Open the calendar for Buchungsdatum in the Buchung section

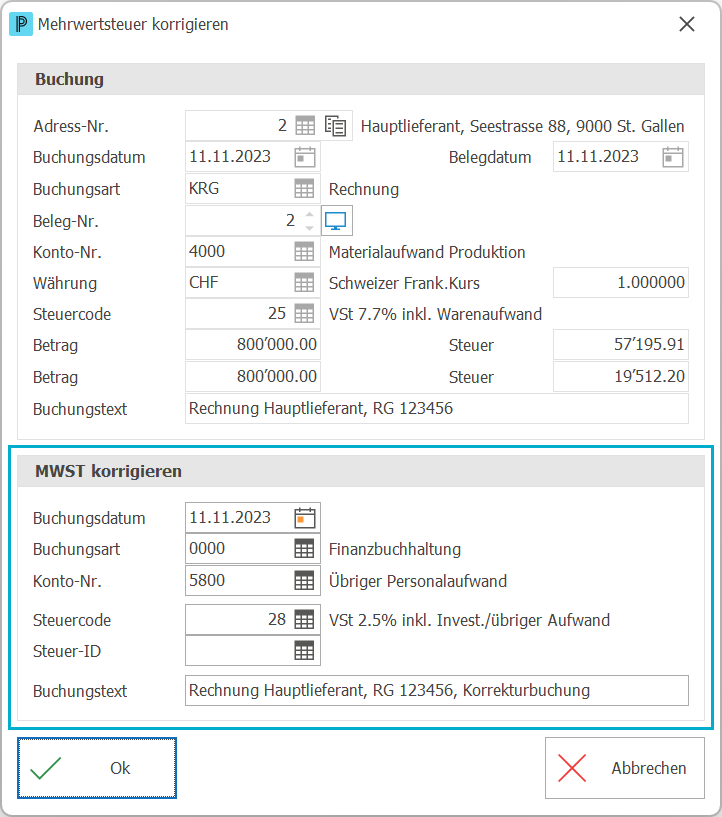pyautogui.click(x=305, y=157)
